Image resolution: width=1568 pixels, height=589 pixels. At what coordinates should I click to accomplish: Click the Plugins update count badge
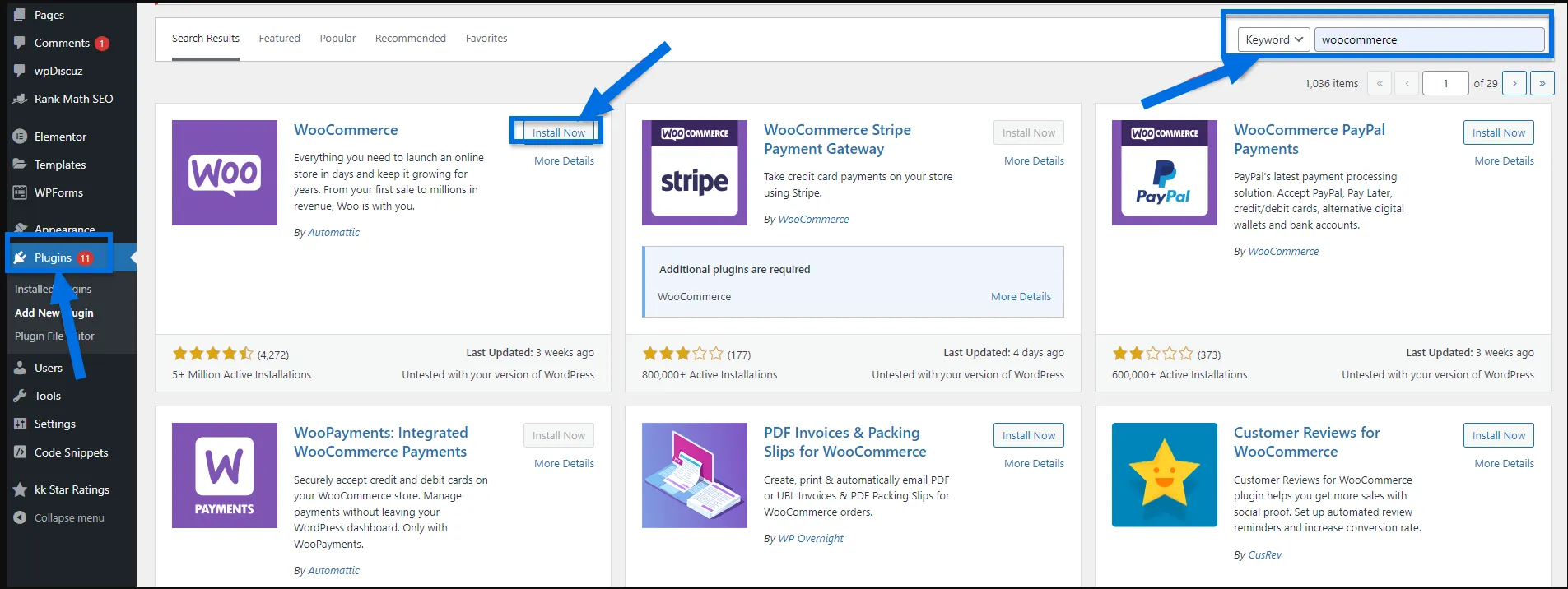(85, 258)
